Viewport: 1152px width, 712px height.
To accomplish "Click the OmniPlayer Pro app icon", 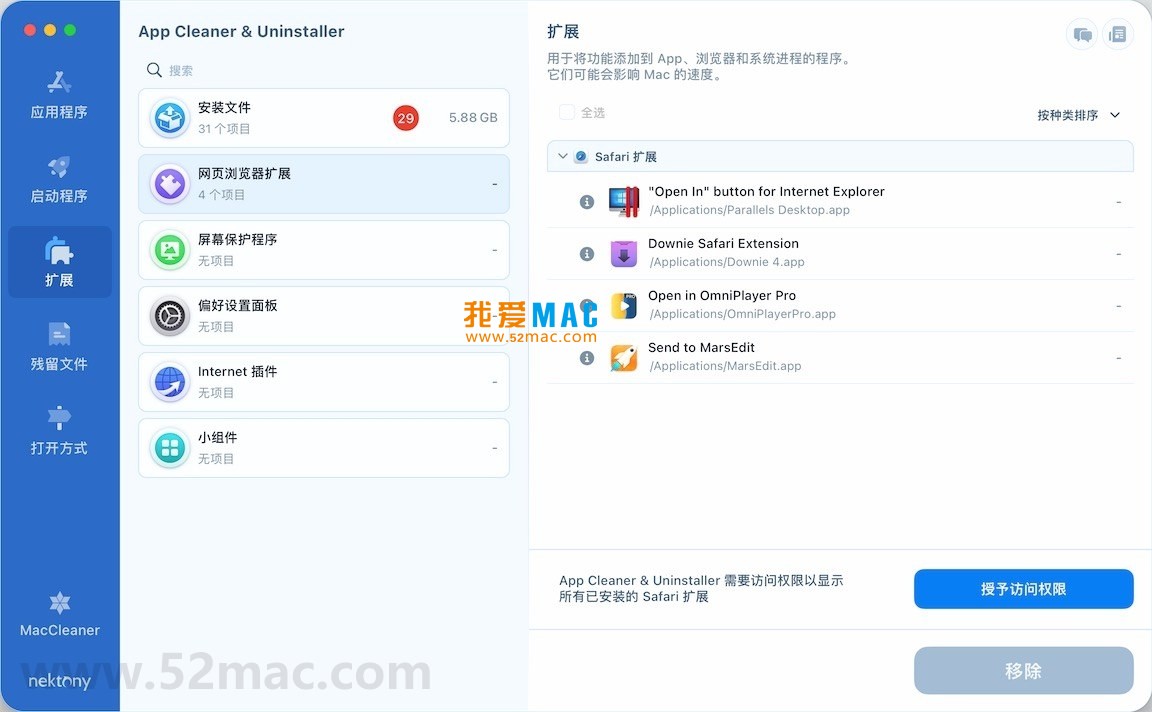I will (624, 306).
